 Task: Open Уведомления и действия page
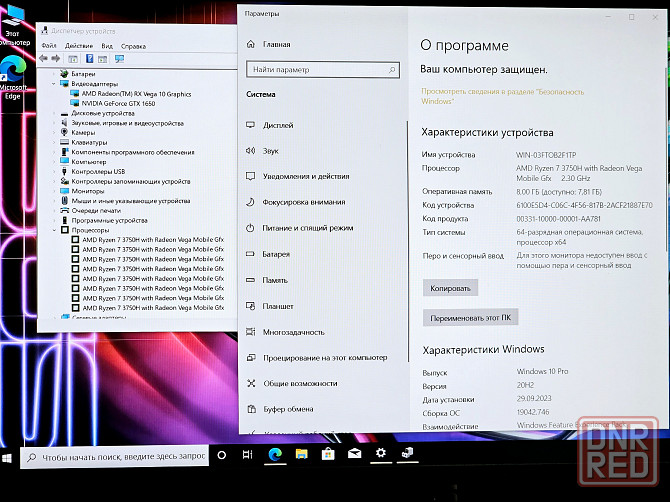tap(298, 176)
